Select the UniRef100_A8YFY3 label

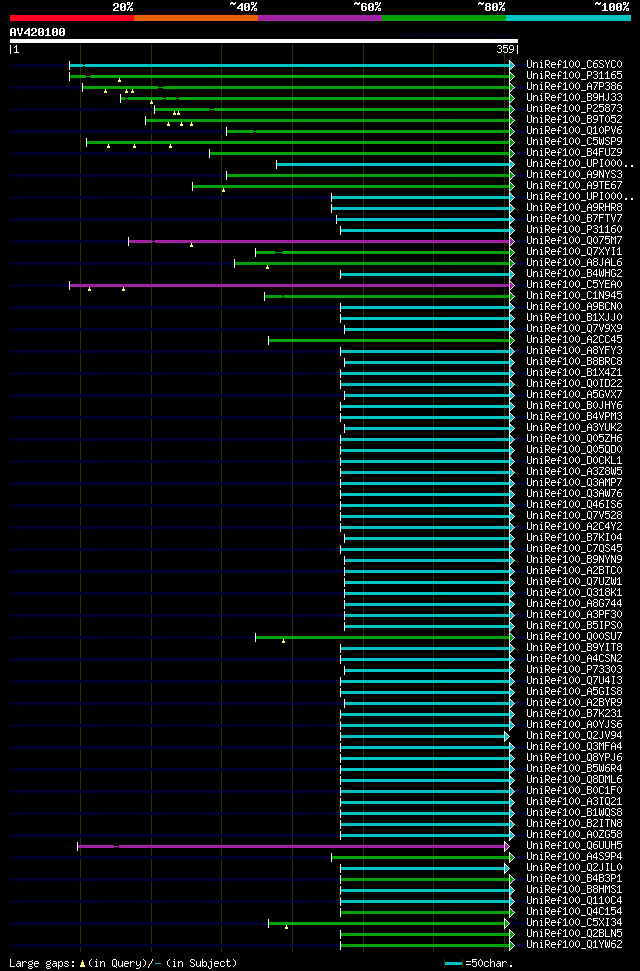pyautogui.click(x=574, y=351)
